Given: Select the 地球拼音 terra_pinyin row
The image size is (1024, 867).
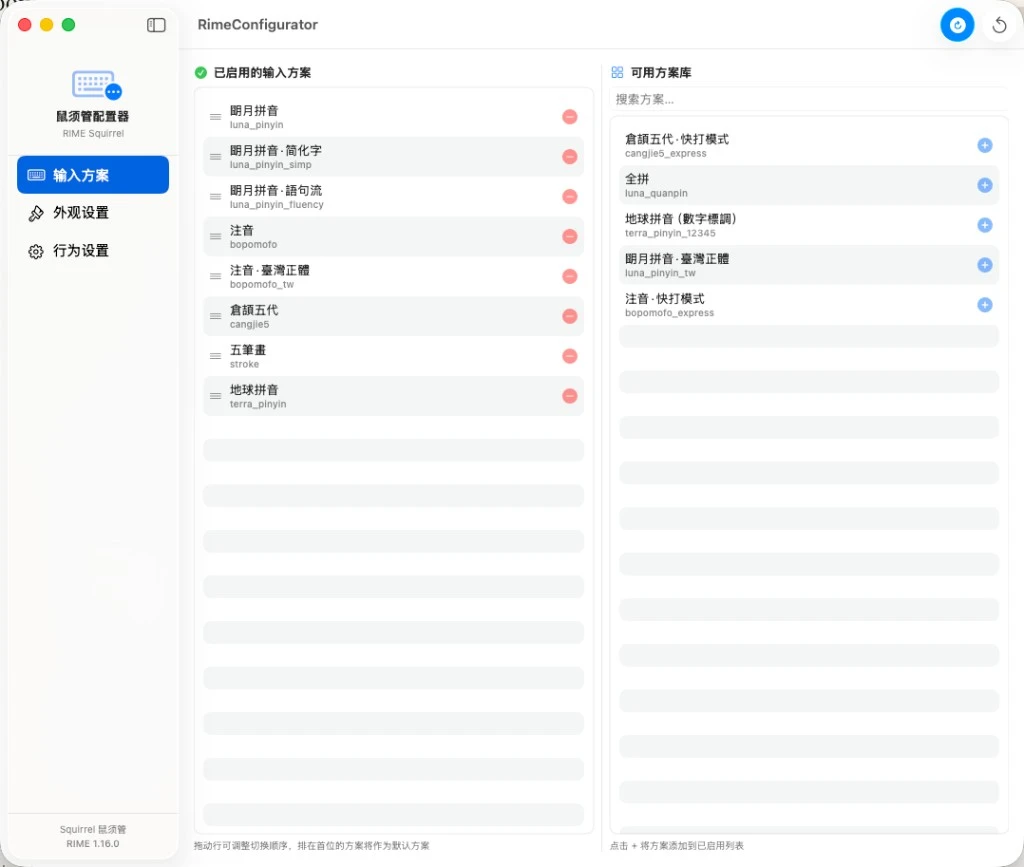Looking at the screenshot, I should click(393, 396).
